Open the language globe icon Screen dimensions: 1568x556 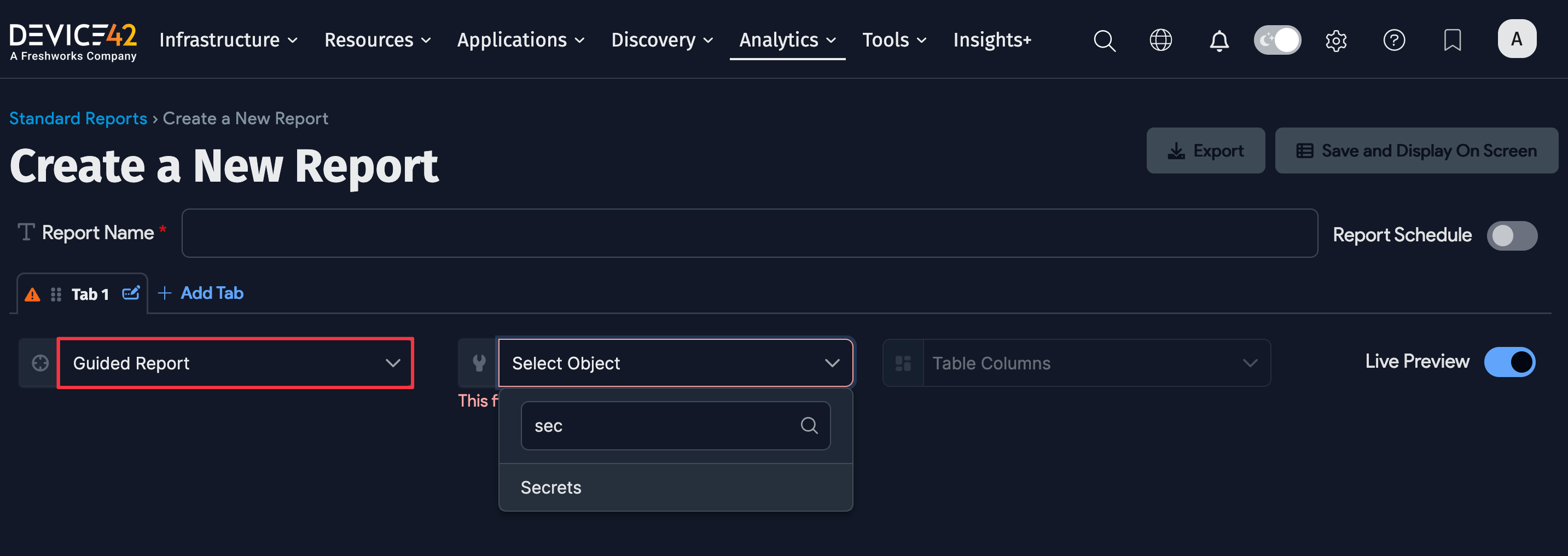coord(1160,41)
